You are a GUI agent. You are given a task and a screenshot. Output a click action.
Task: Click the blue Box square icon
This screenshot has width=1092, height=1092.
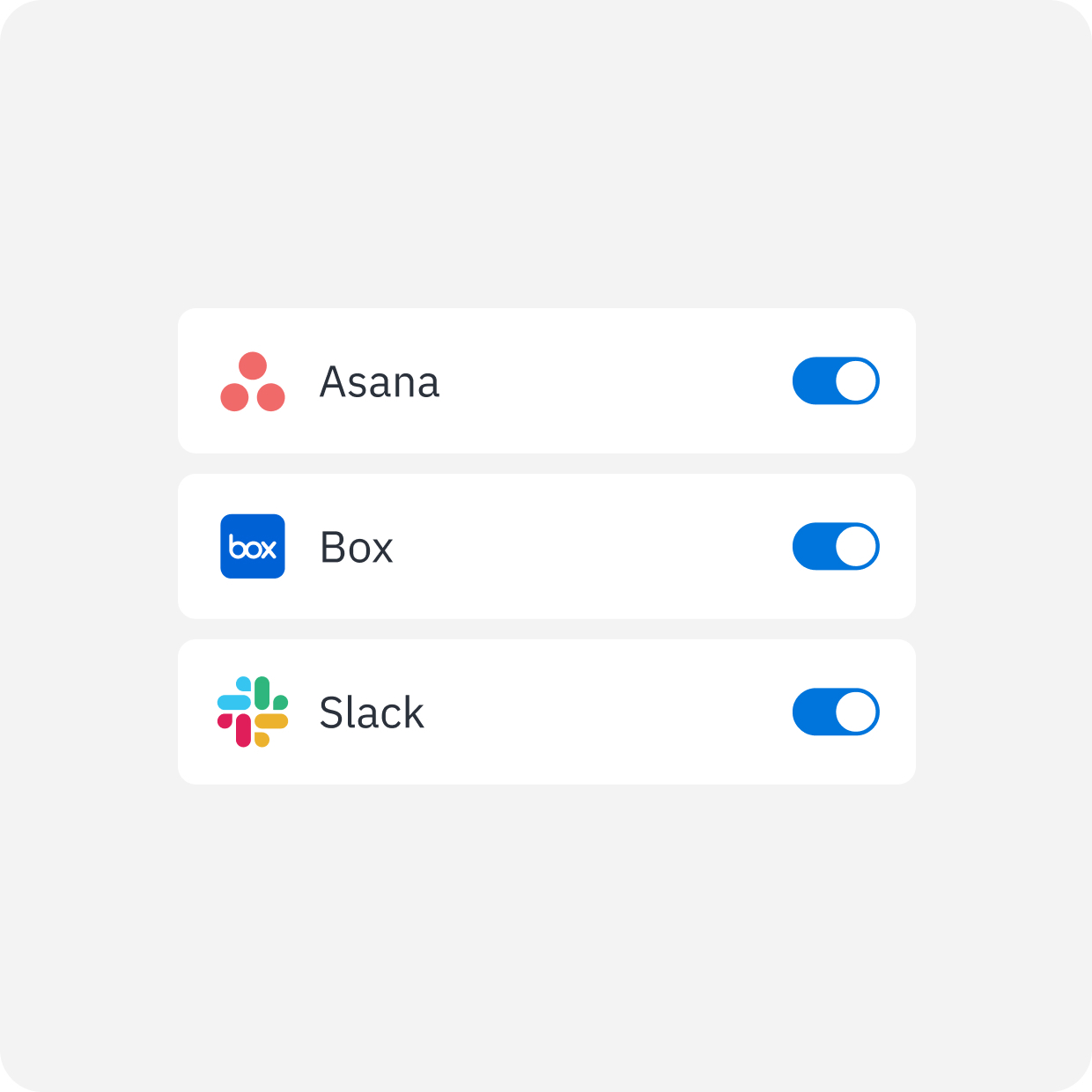coord(253,546)
